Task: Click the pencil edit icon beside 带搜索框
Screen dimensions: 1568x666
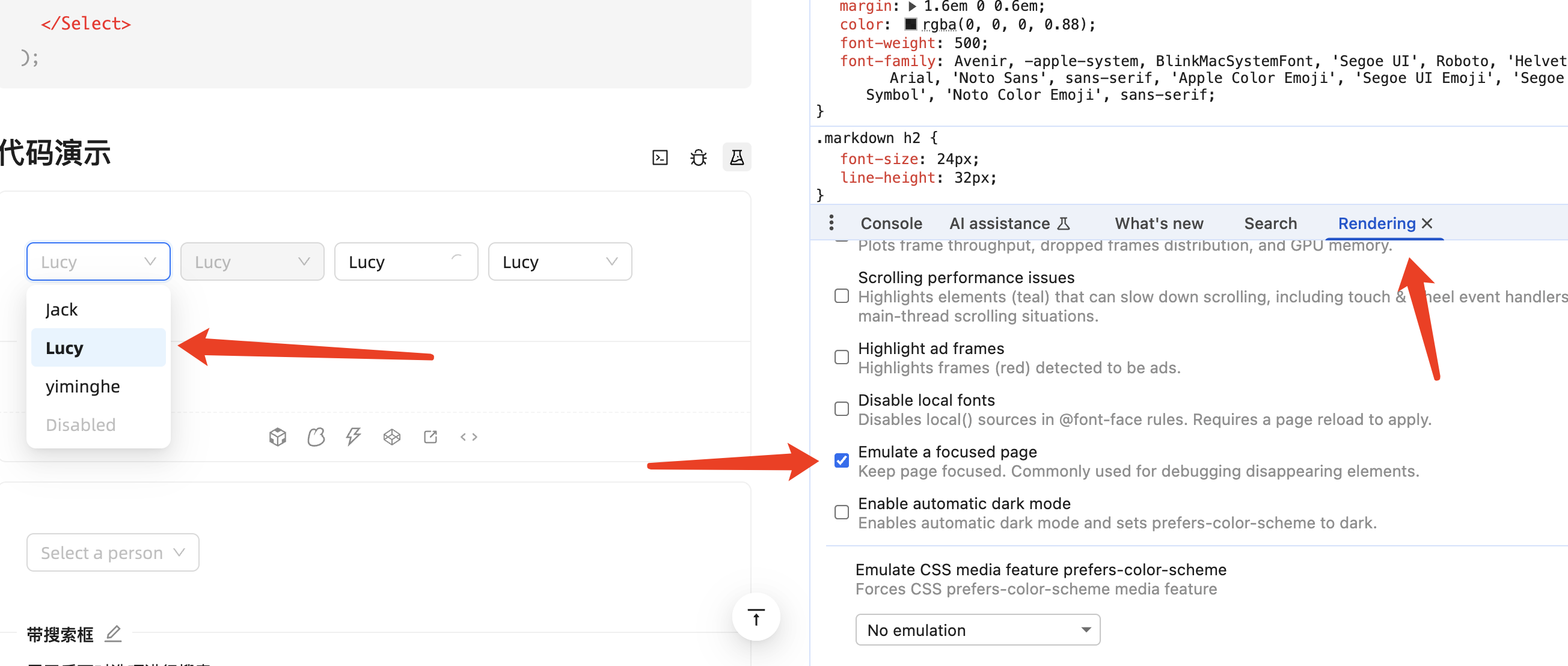Action: click(113, 634)
